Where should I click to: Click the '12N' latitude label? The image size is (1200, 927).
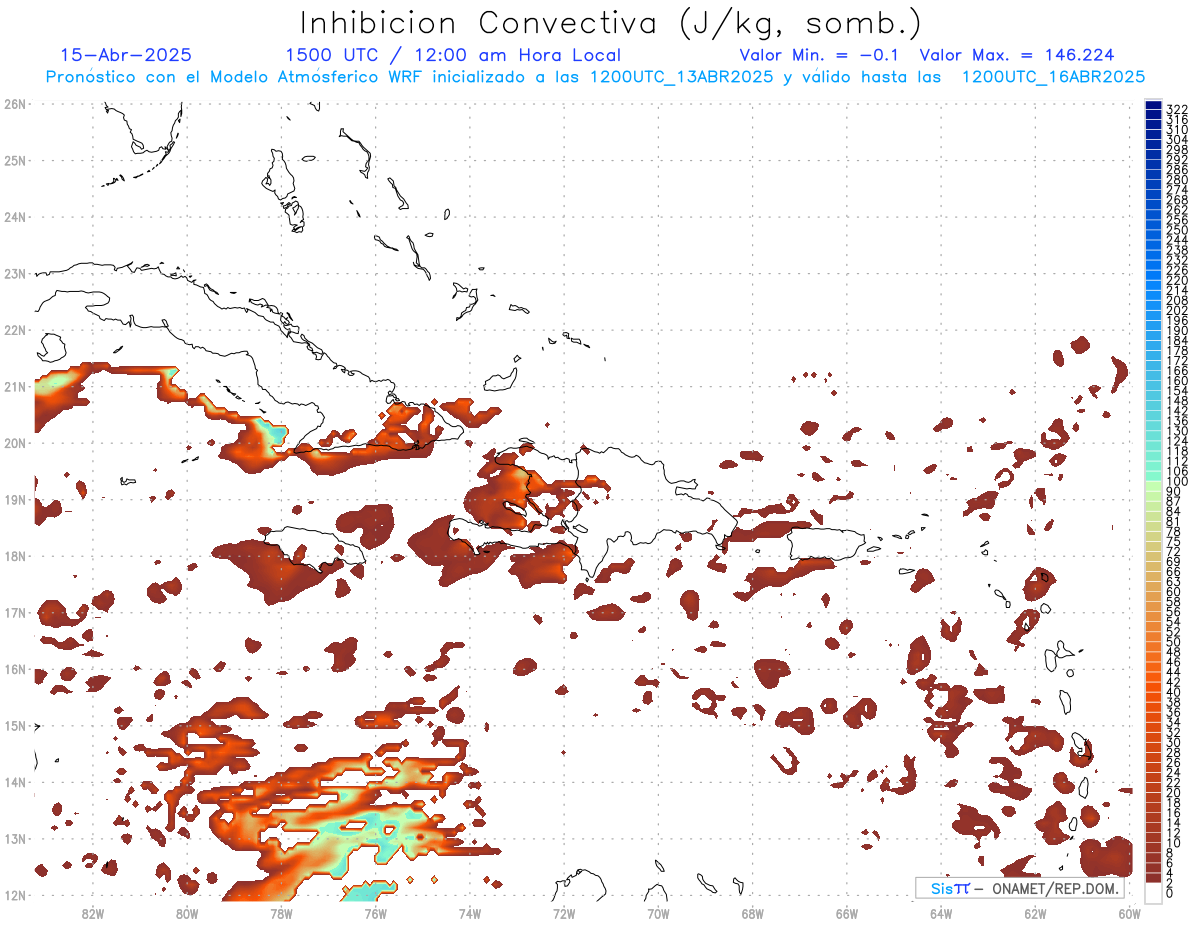click(x=15, y=895)
